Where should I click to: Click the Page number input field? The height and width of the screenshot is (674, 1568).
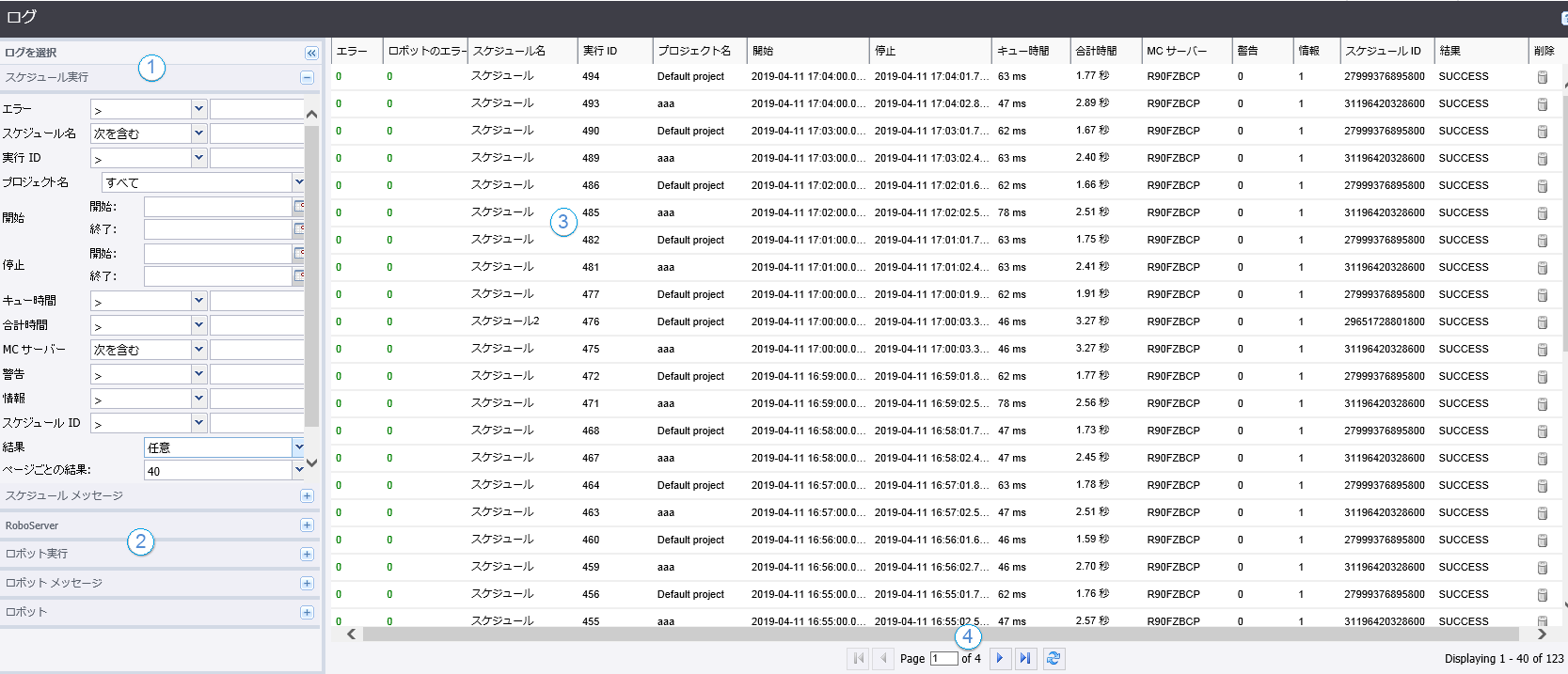pos(943,659)
